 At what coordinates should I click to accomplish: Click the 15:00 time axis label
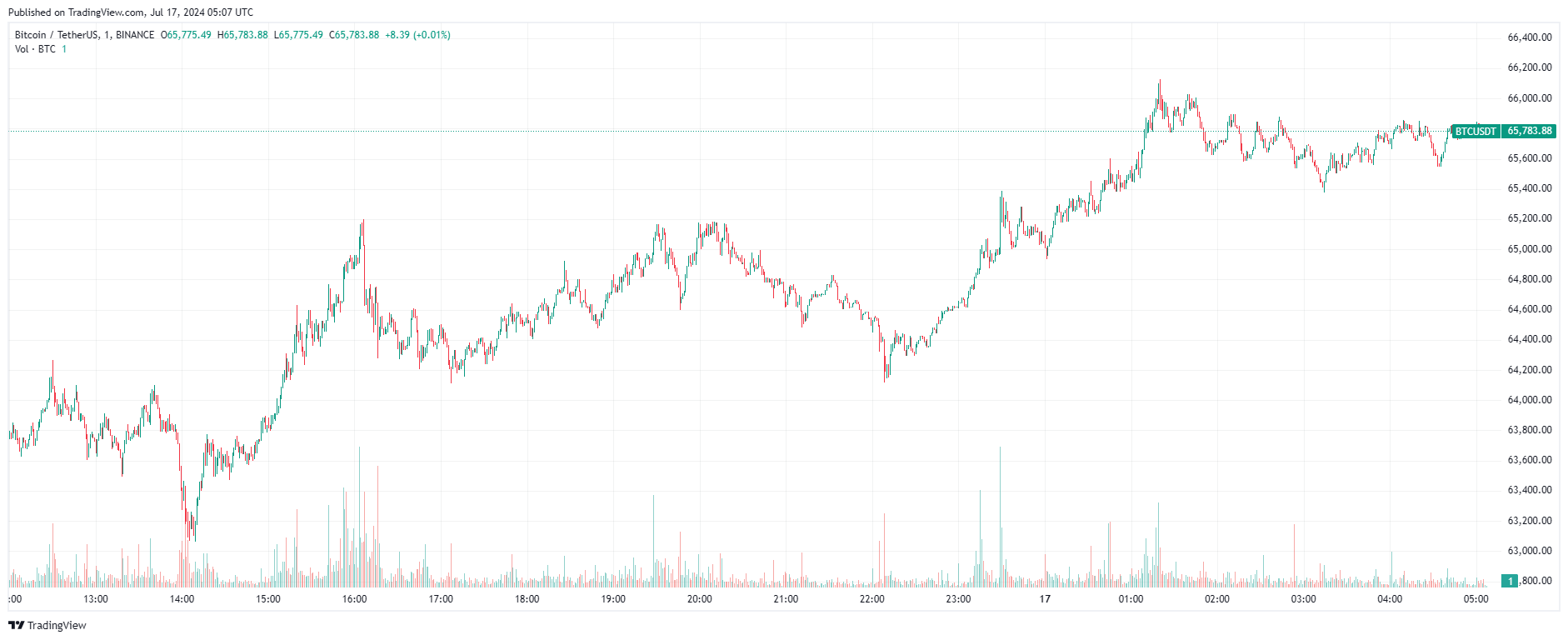[268, 599]
